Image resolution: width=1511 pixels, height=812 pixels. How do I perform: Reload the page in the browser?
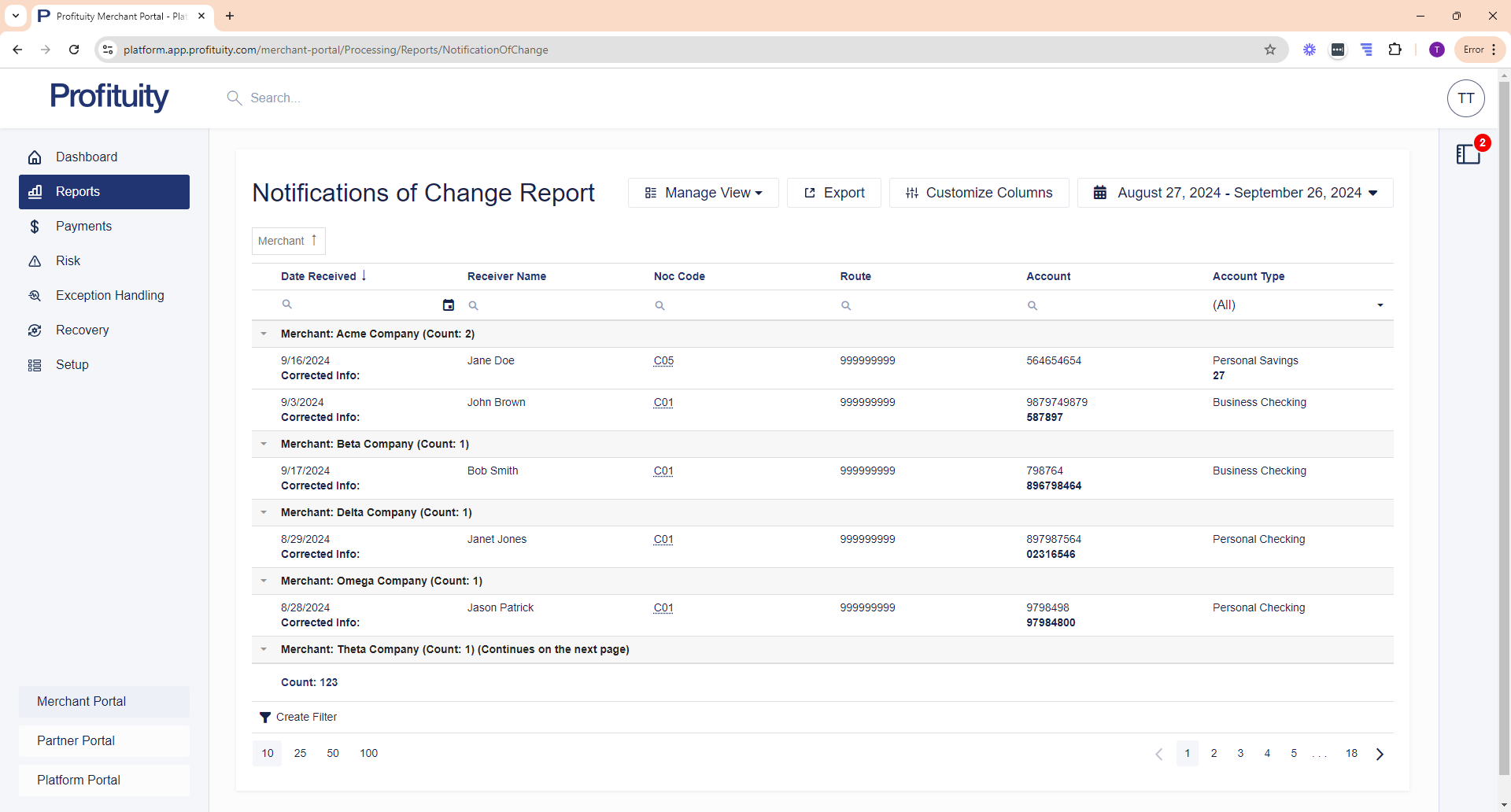(74, 50)
